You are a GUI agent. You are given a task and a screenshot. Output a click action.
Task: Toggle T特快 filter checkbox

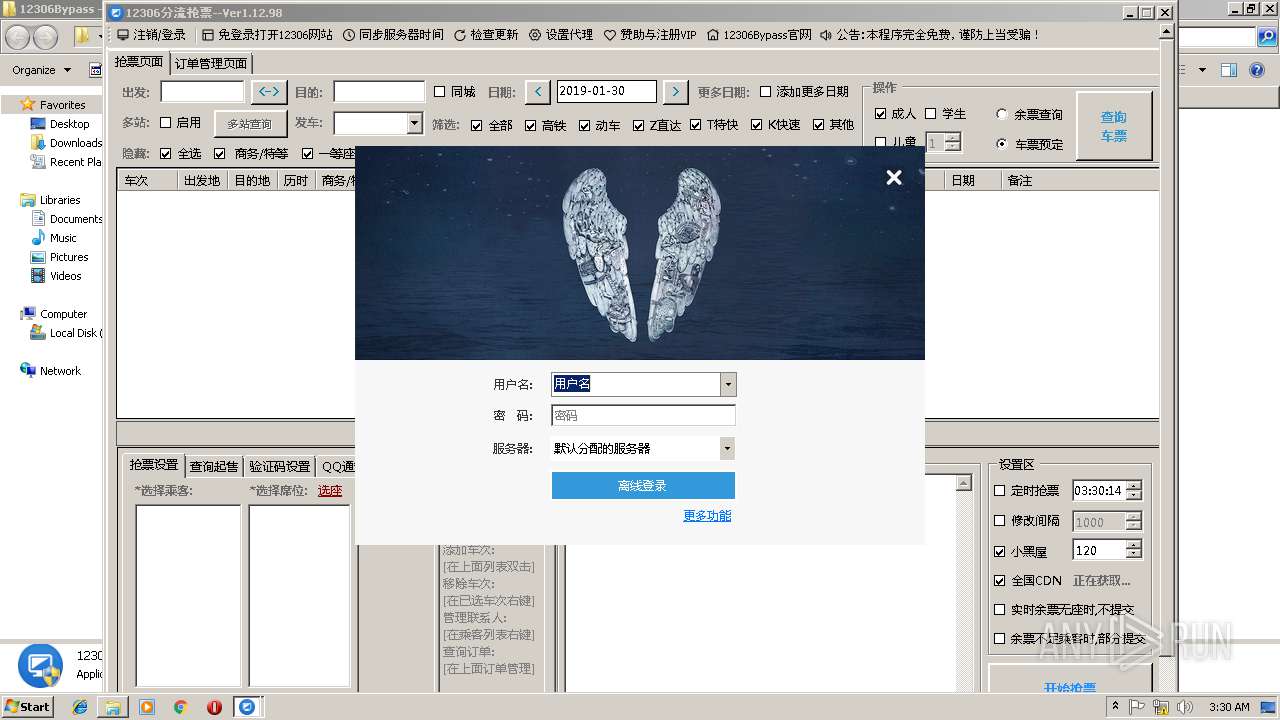pyautogui.click(x=714, y=125)
